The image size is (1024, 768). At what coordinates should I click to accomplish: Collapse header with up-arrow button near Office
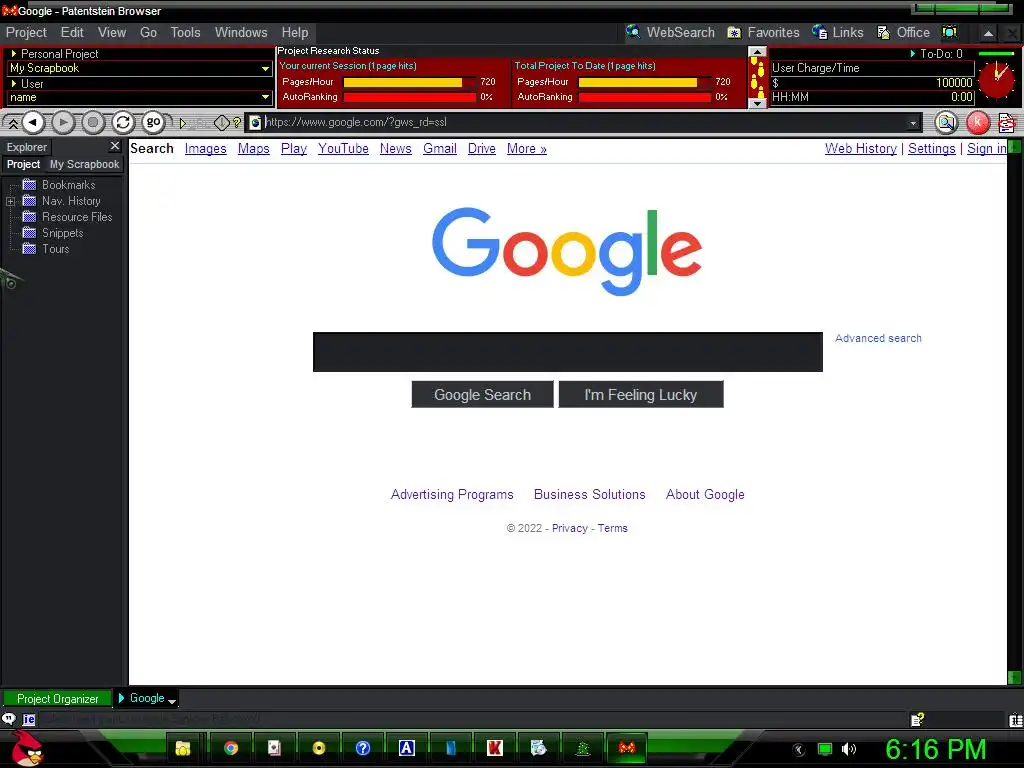(x=988, y=33)
